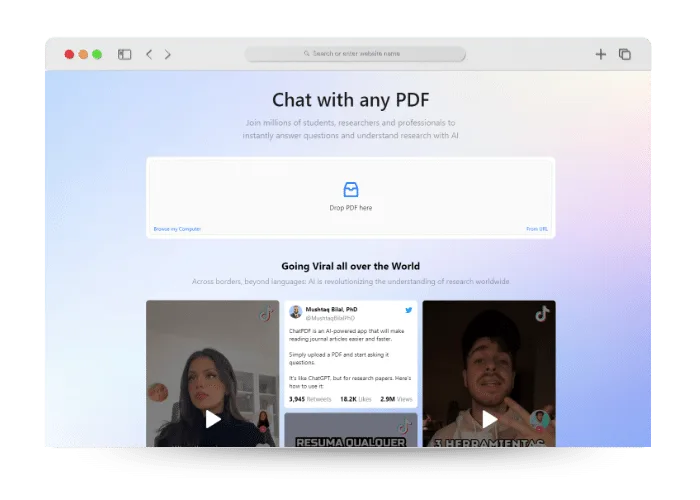Screen dimensions: 700x500
Task: Click the red close window button
Action: [69, 54]
